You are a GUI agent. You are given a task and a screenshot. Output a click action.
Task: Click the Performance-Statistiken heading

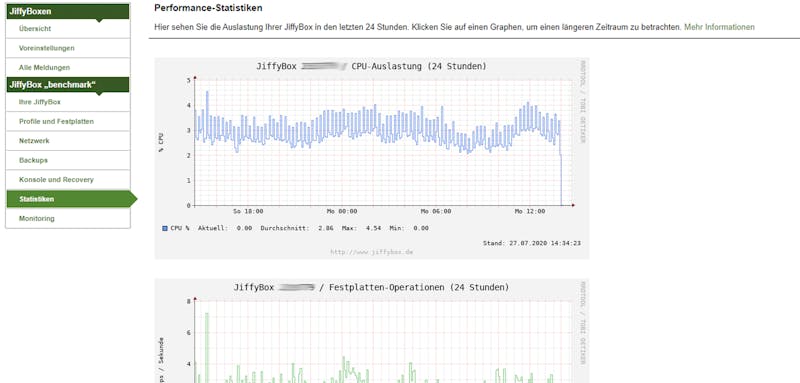208,8
